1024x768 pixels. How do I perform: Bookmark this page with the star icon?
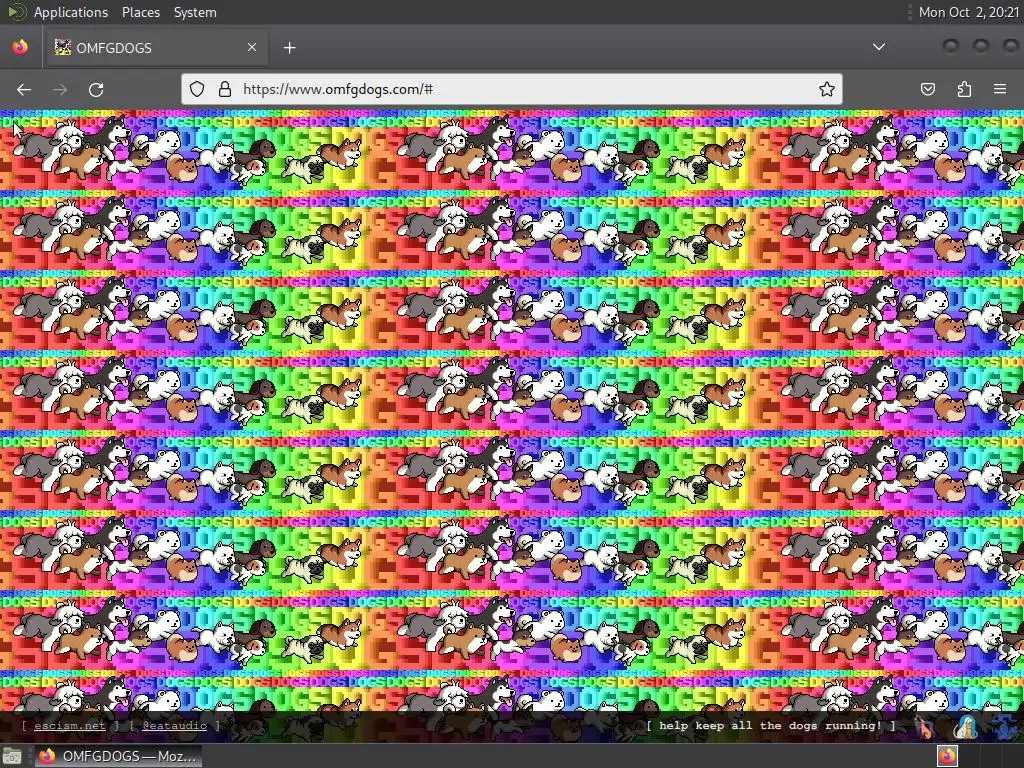tap(827, 89)
